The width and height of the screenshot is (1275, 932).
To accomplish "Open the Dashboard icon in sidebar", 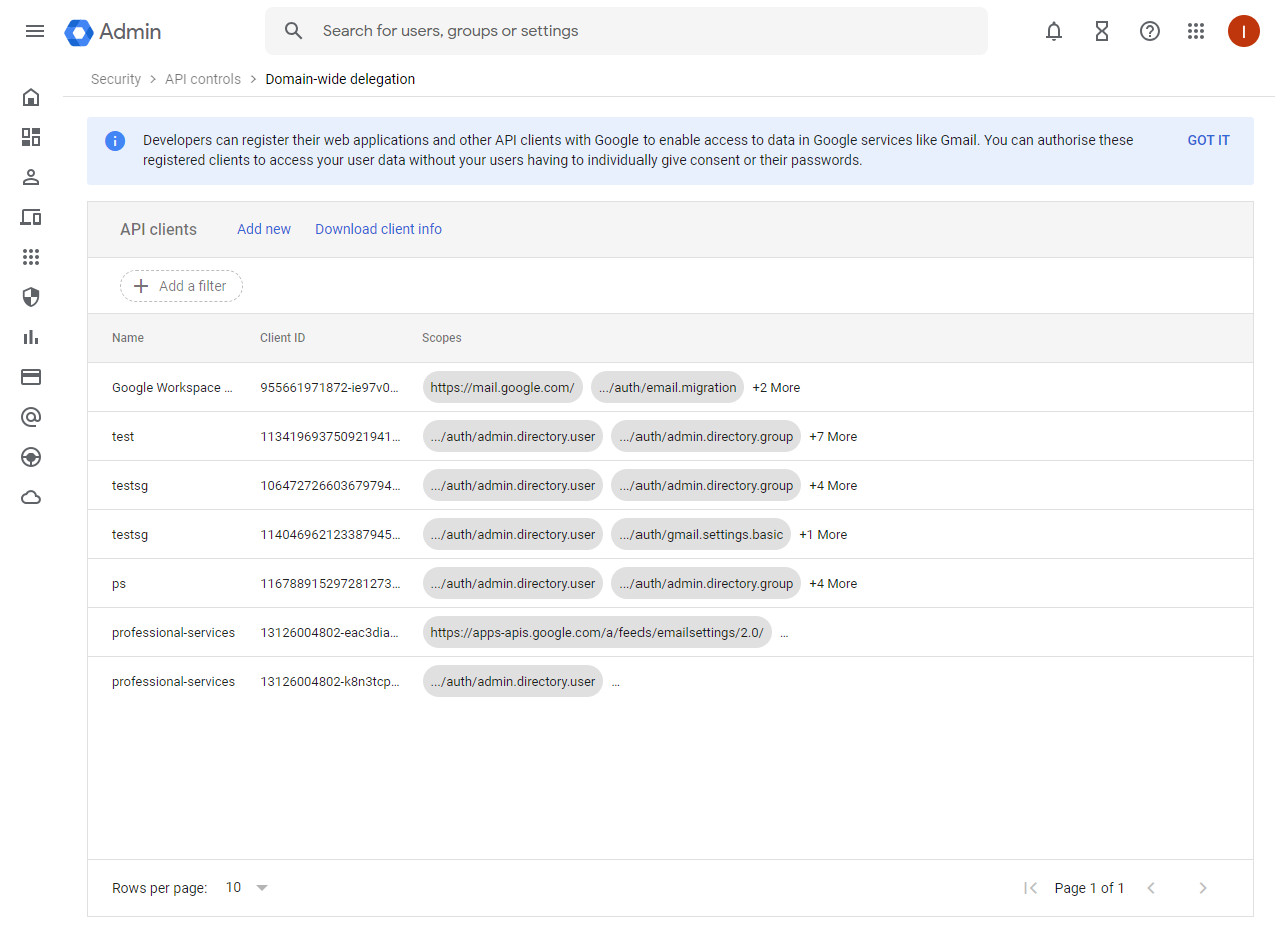I will click(x=31, y=137).
